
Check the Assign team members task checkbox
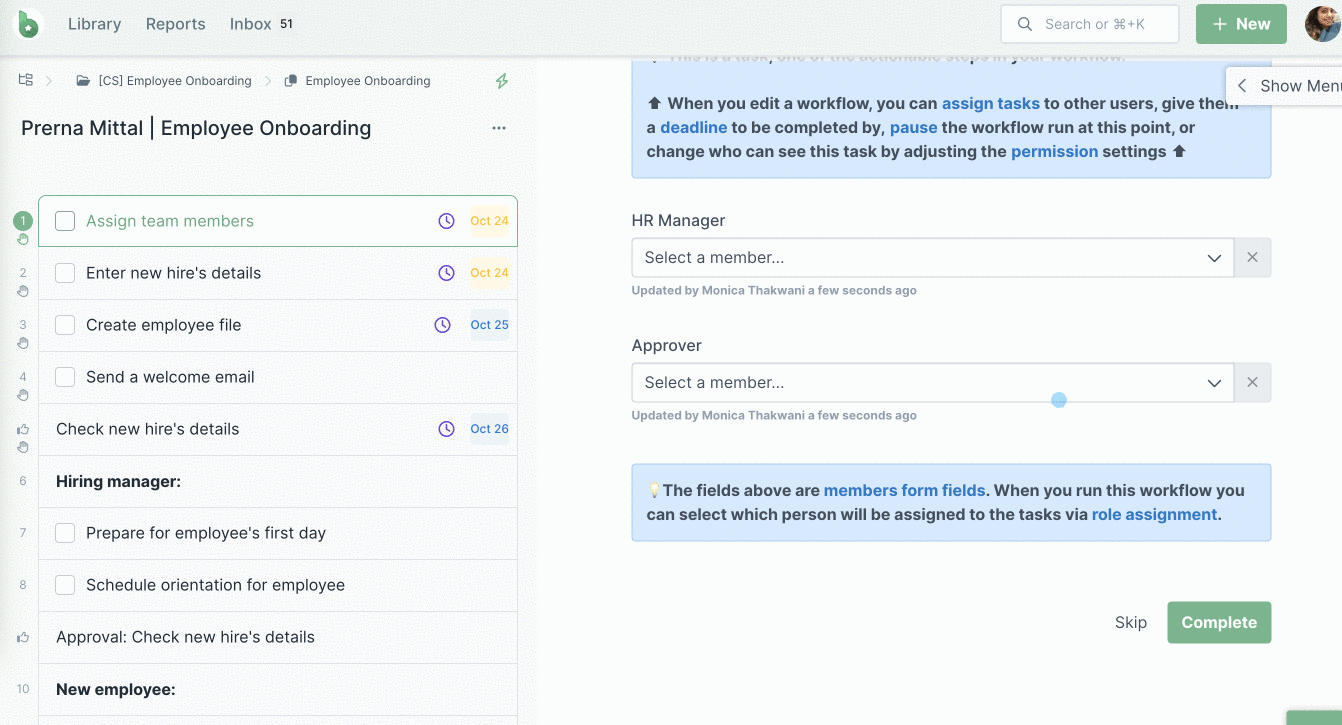[65, 221]
